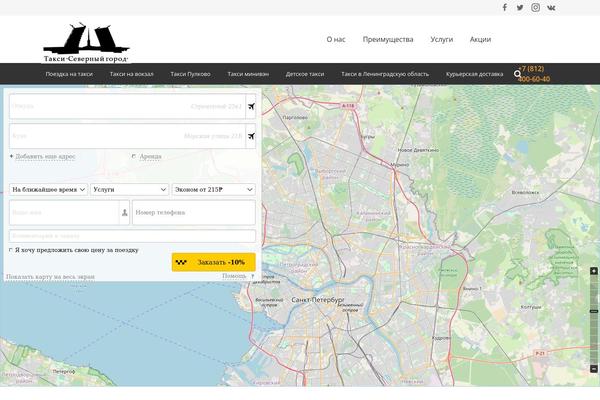This screenshot has height=400, width=600.
Task: Click the search magnifier icon
Action: (517, 74)
